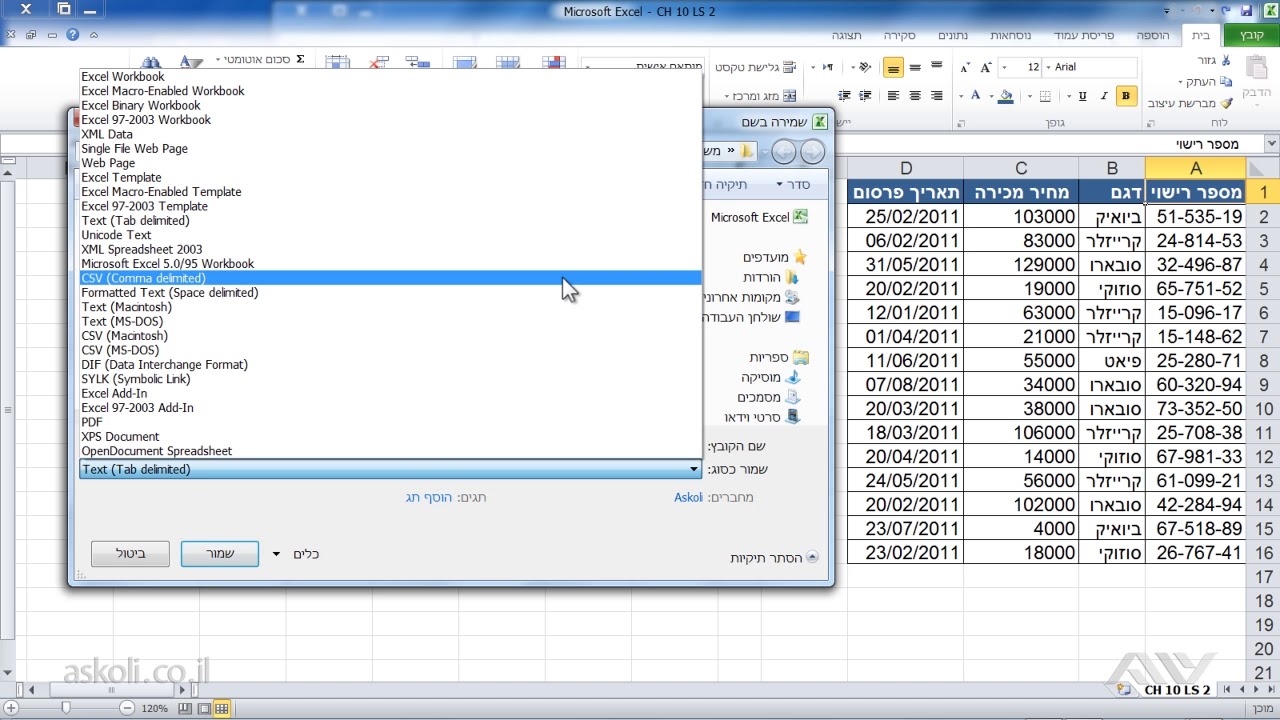The height and width of the screenshot is (720, 1280).
Task: Choose DIF (Data Interchange Format)
Action: 390,365
